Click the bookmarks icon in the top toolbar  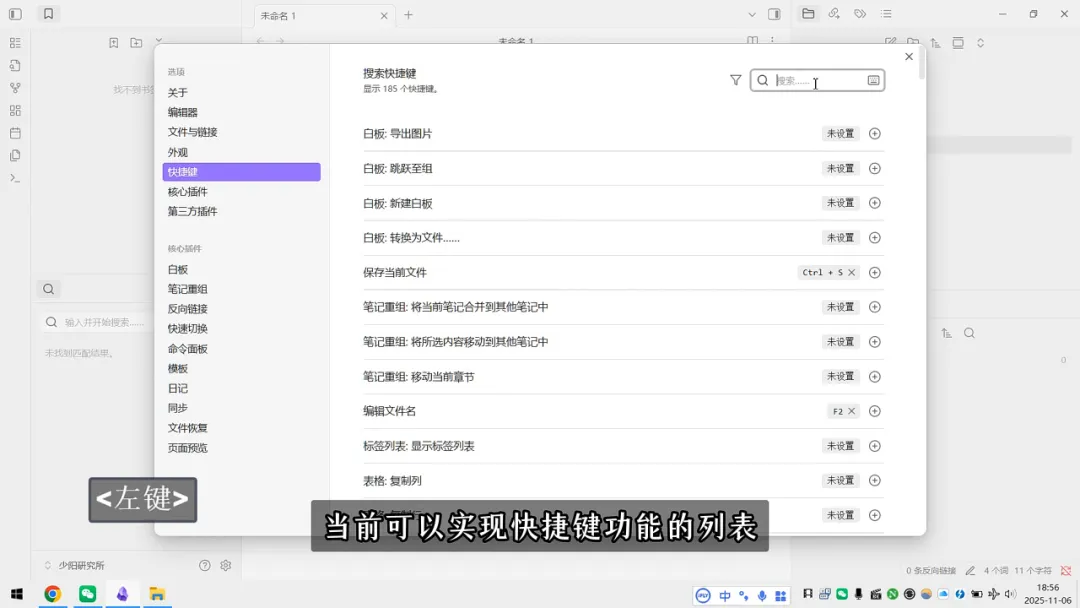click(48, 14)
